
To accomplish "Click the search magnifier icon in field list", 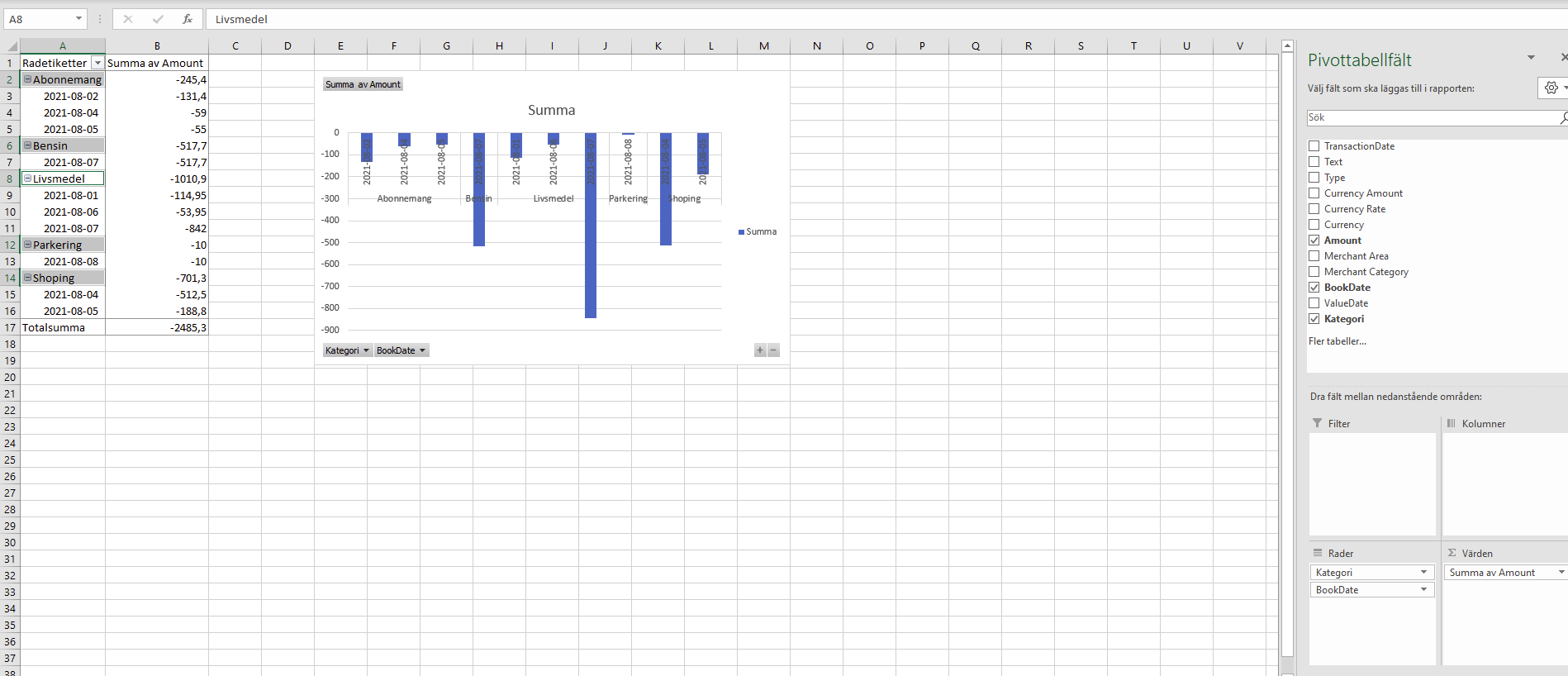I will 1563,118.
